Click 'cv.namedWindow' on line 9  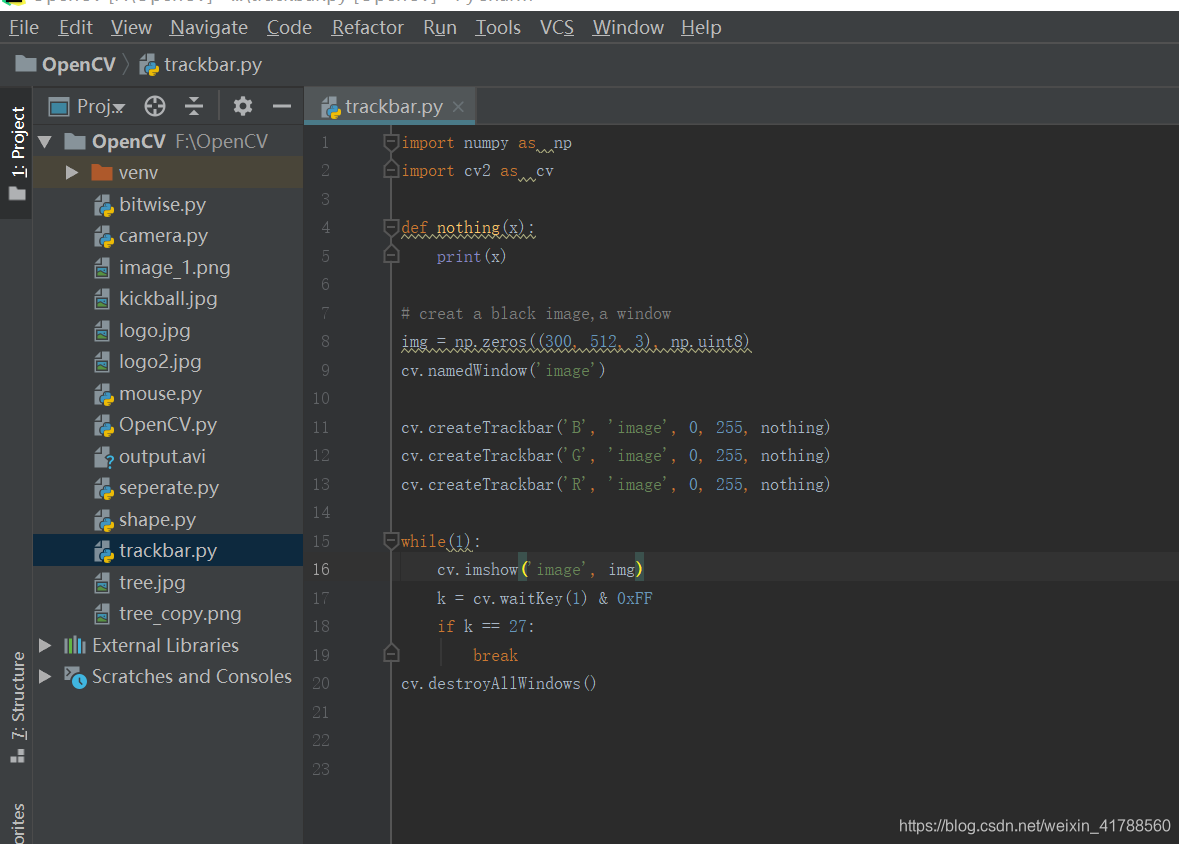[464, 371]
